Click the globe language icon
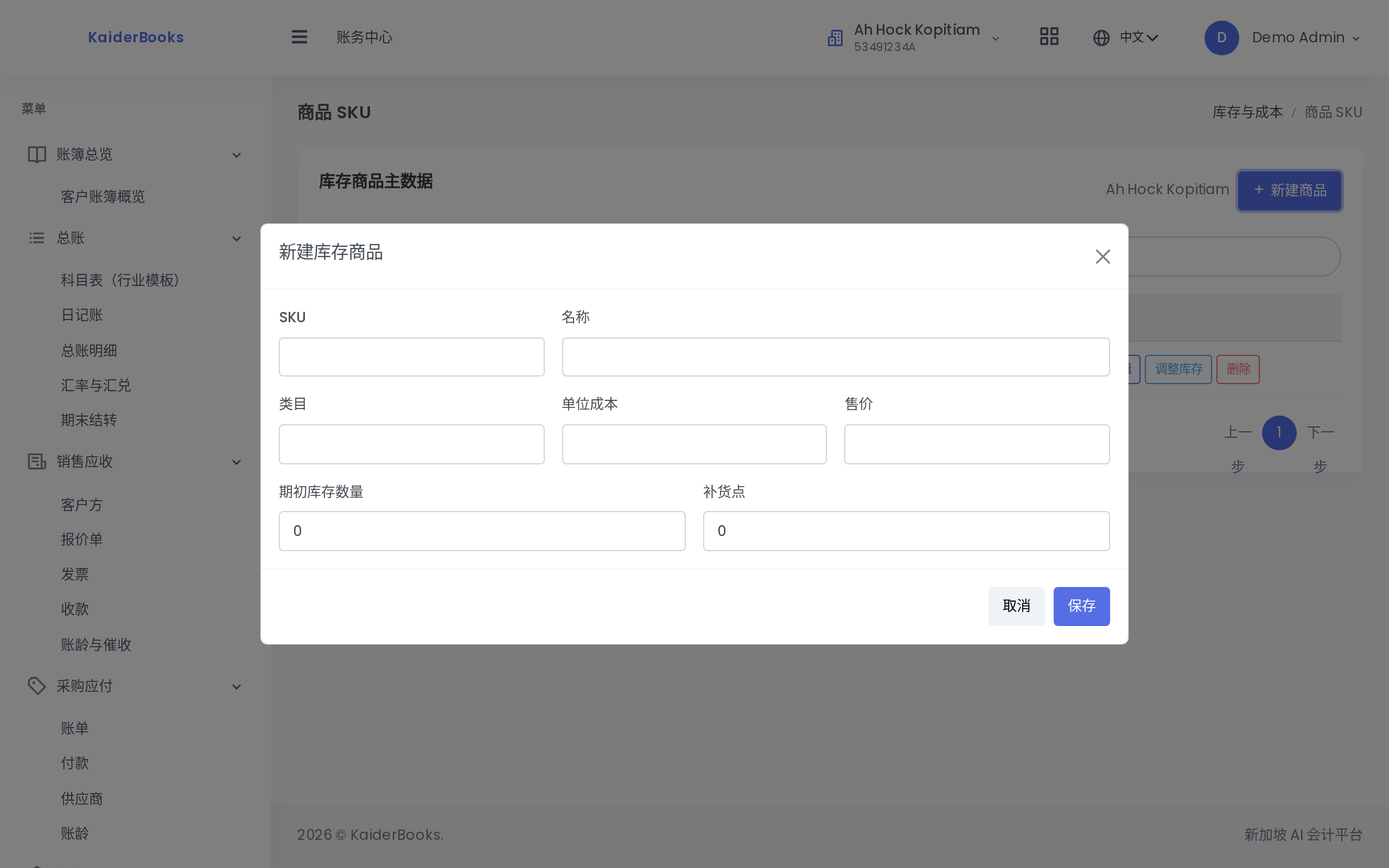Viewport: 1389px width, 868px height. [1101, 38]
